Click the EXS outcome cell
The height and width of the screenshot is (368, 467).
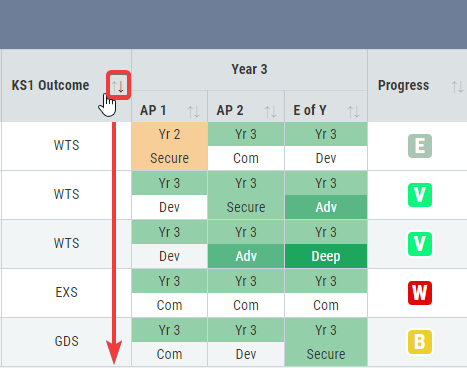click(66, 293)
